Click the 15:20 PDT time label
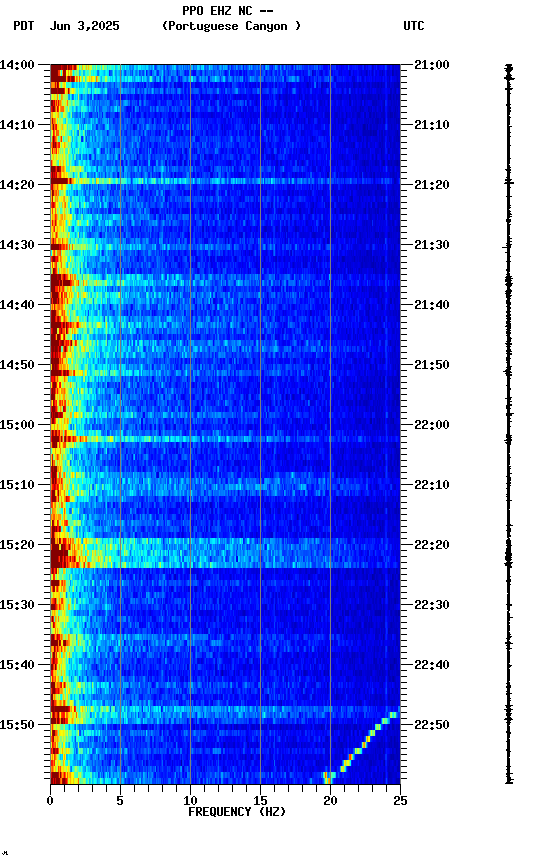The image size is (552, 864). coord(17,546)
